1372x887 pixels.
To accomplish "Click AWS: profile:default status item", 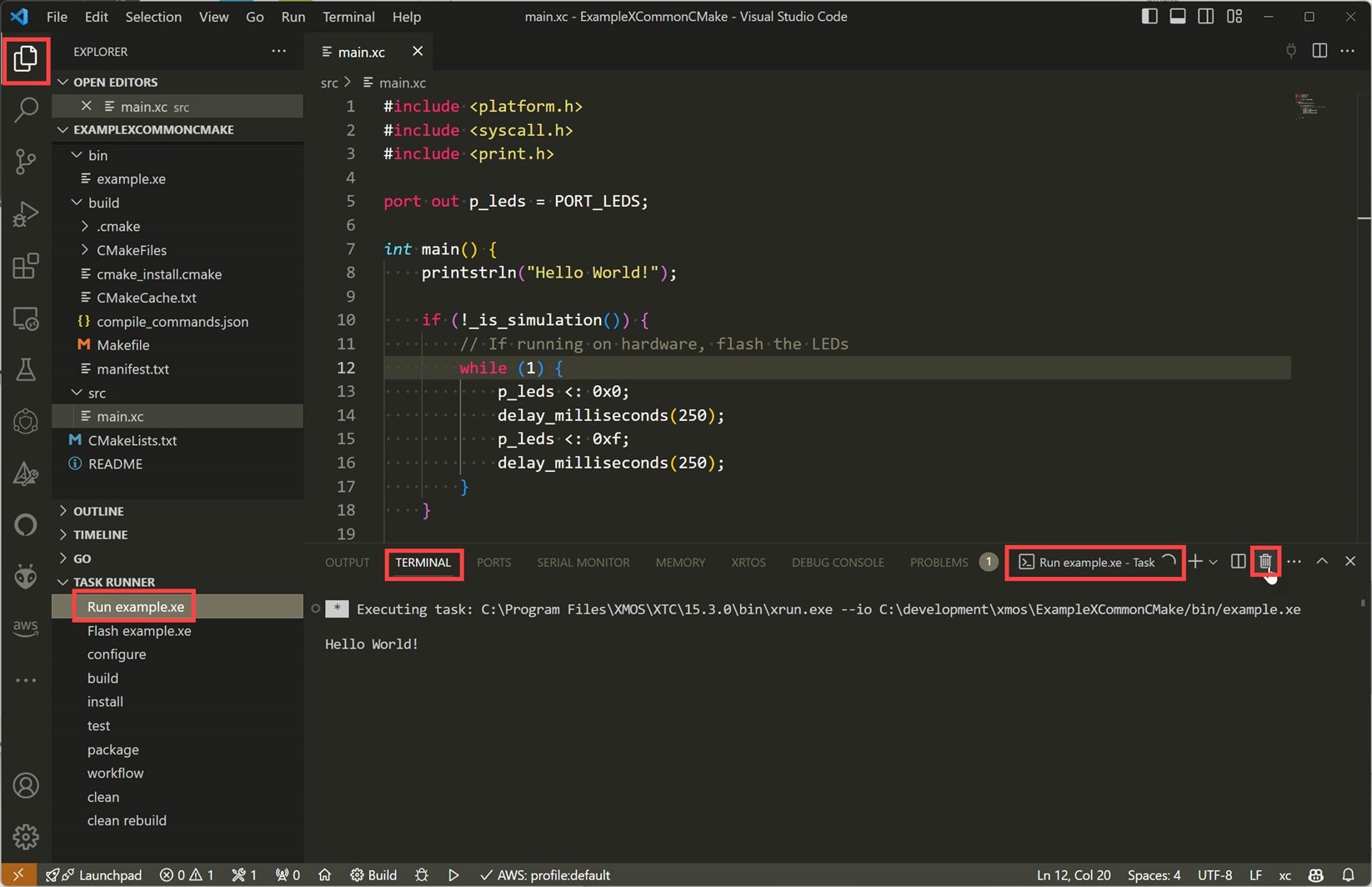I will point(545,875).
